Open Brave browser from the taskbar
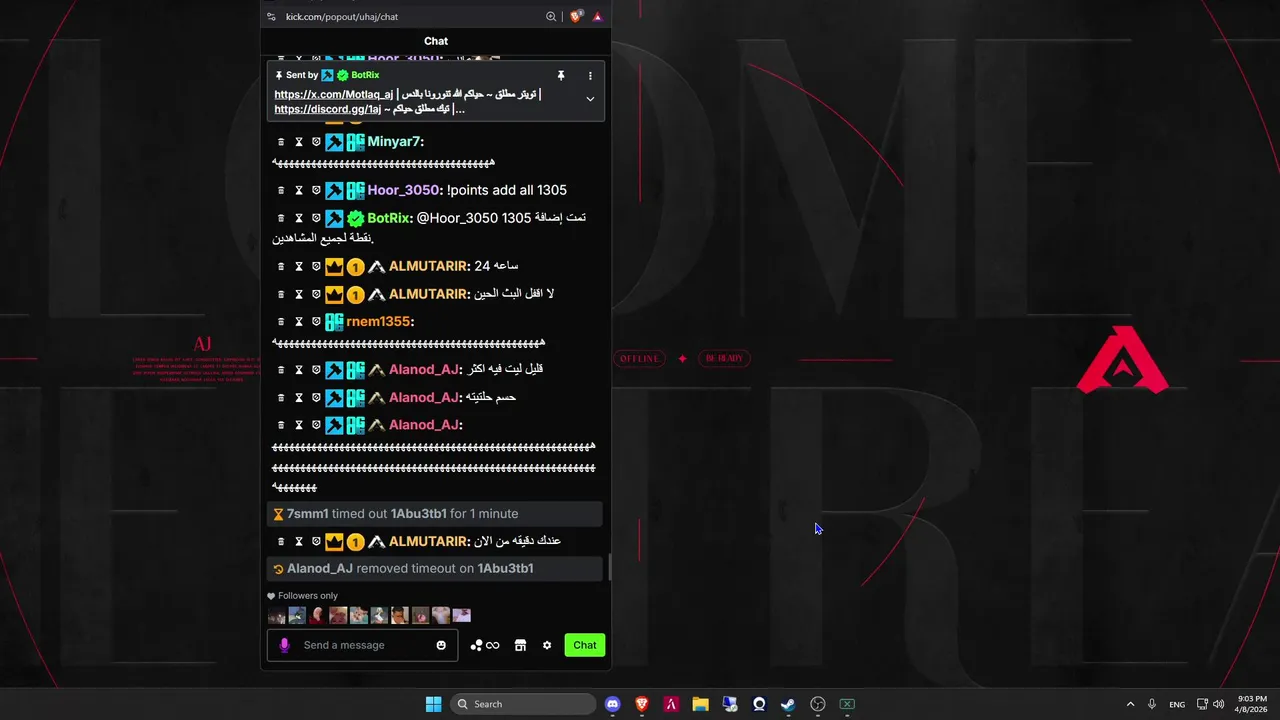This screenshot has width=1280, height=720. [x=642, y=704]
